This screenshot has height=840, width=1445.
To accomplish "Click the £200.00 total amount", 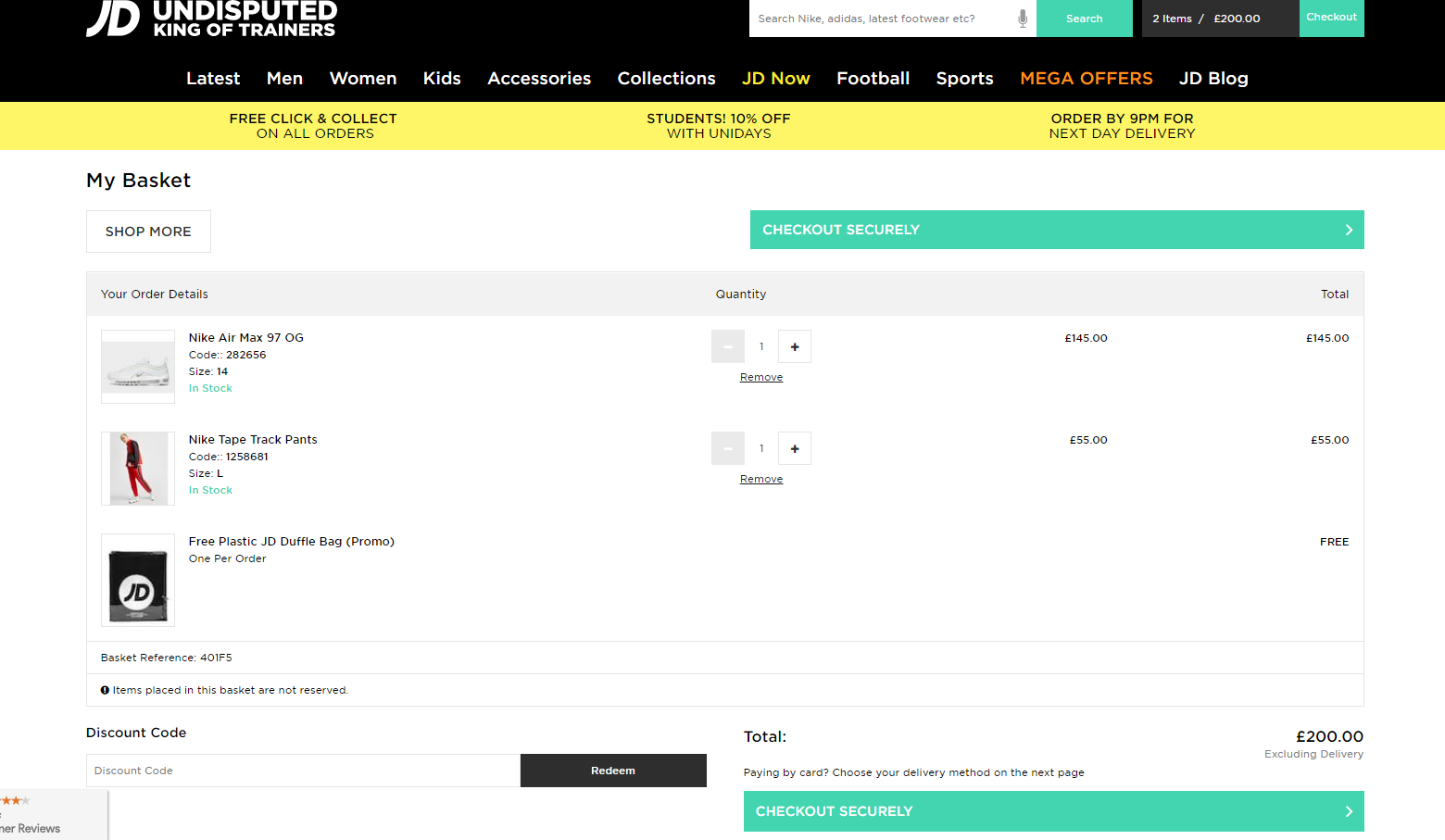I will point(1329,737).
